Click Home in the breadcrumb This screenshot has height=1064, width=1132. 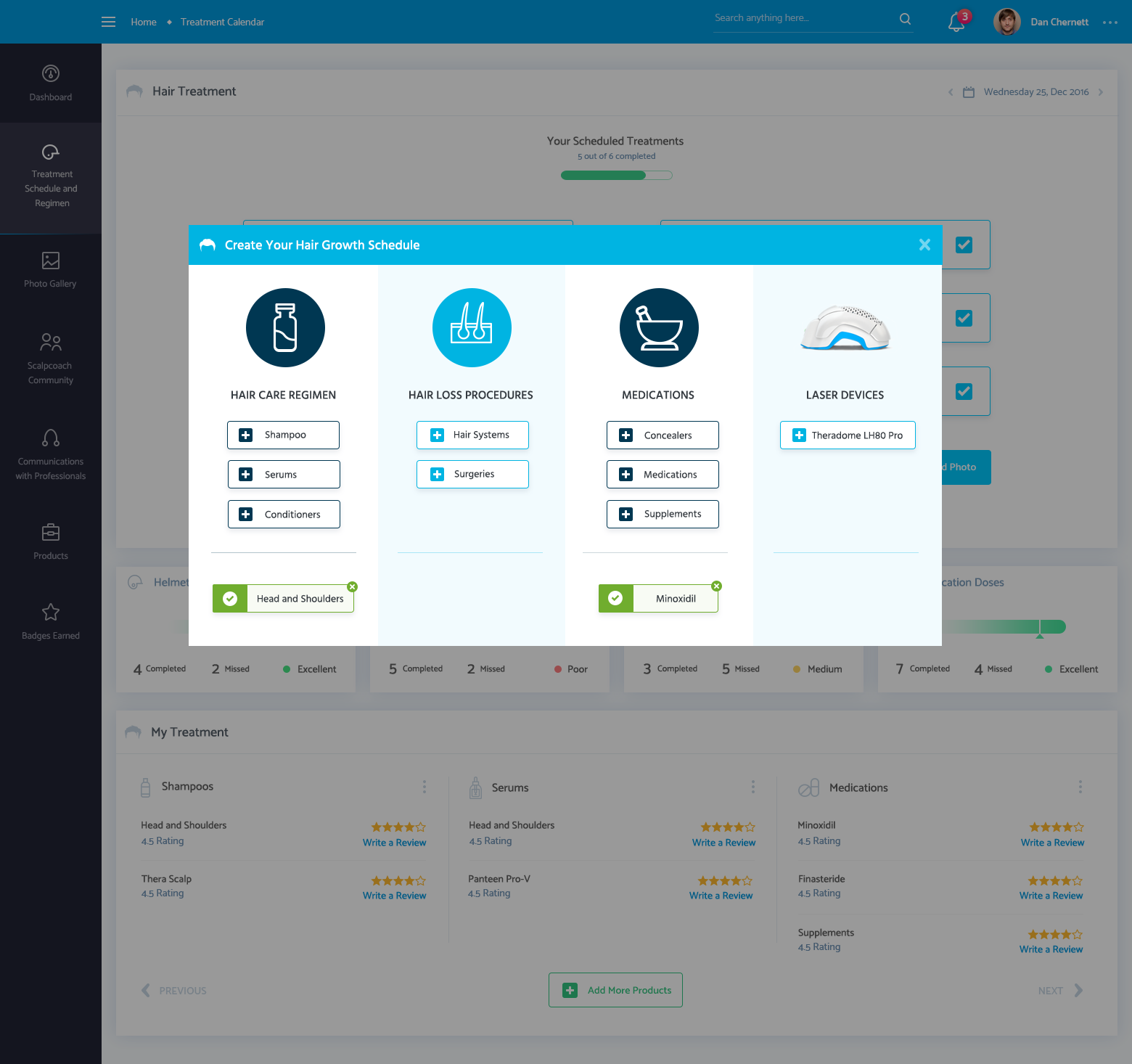tap(144, 22)
